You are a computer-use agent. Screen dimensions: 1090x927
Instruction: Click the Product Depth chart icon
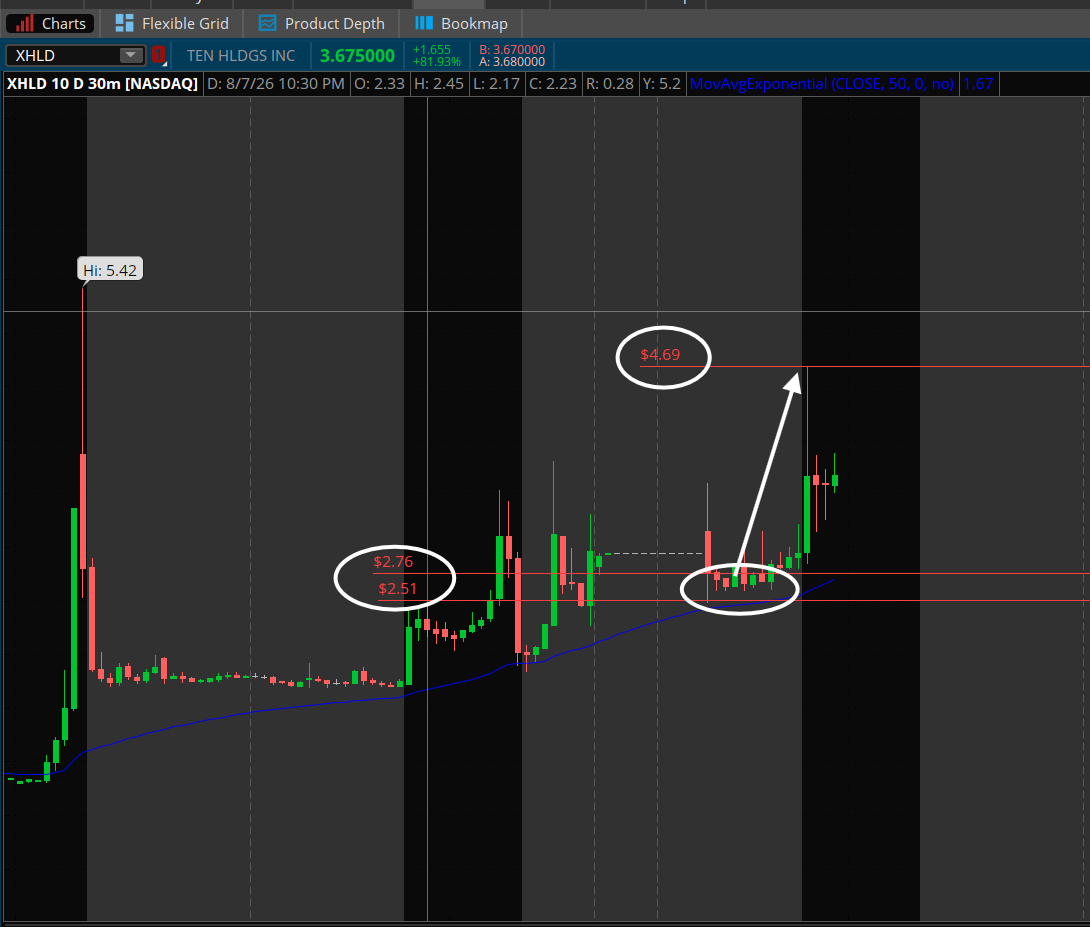pos(268,23)
